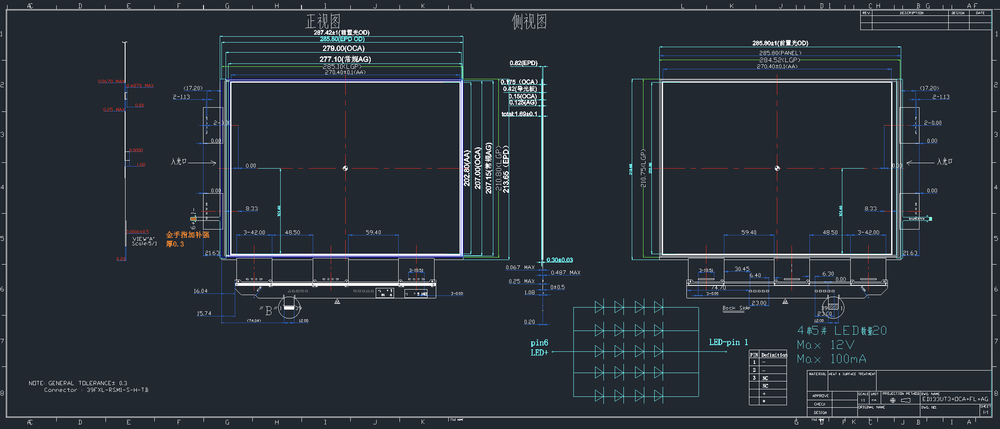The height and width of the screenshot is (429, 1000).
Task: Select the "pin6 LED+" label
Action: [539, 347]
